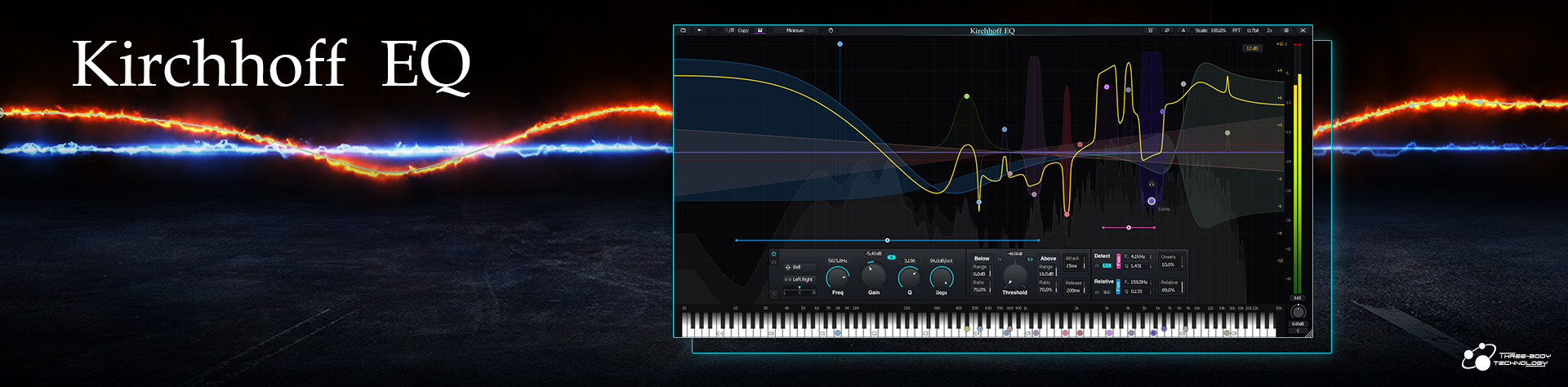Click the Slope knob

point(942,278)
